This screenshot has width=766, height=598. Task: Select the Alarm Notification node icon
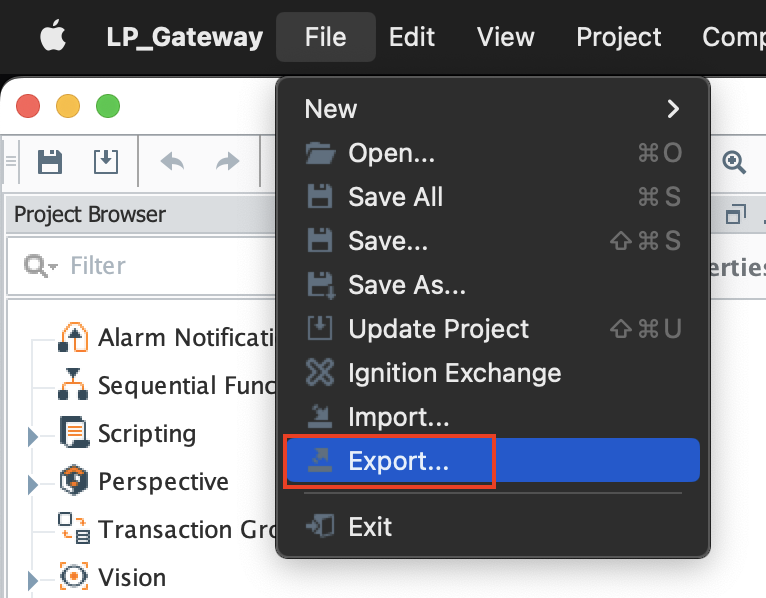click(x=73, y=337)
